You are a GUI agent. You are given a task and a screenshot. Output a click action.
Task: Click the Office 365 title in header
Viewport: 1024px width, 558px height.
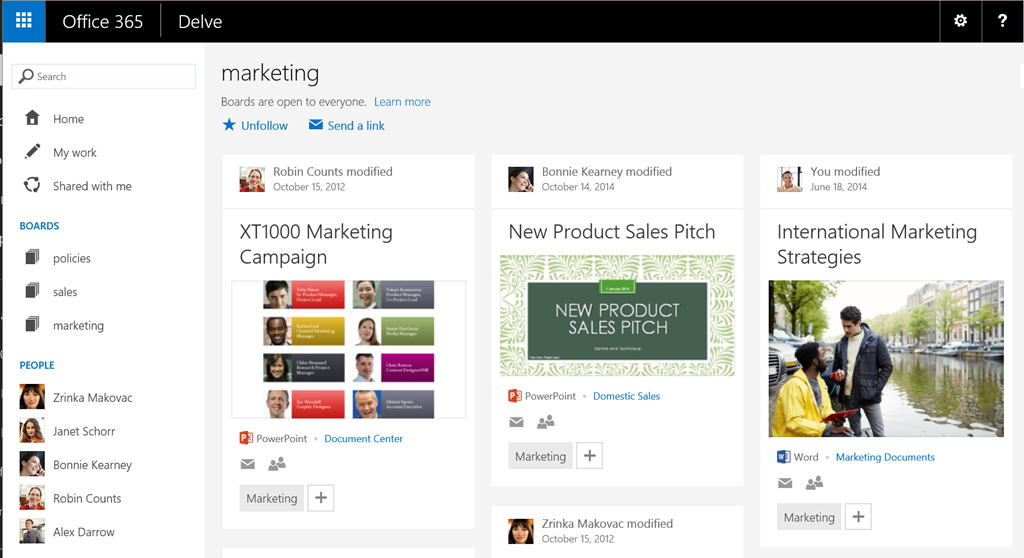[103, 22]
